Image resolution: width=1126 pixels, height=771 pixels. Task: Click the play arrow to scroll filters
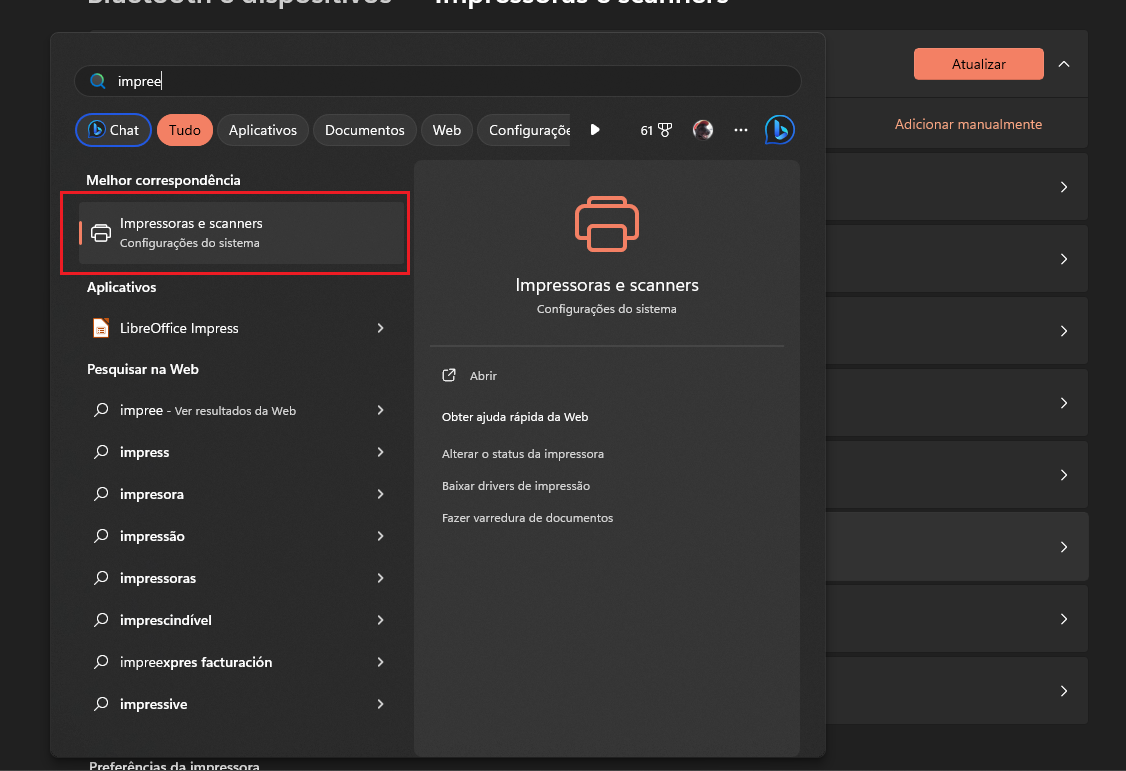[595, 130]
